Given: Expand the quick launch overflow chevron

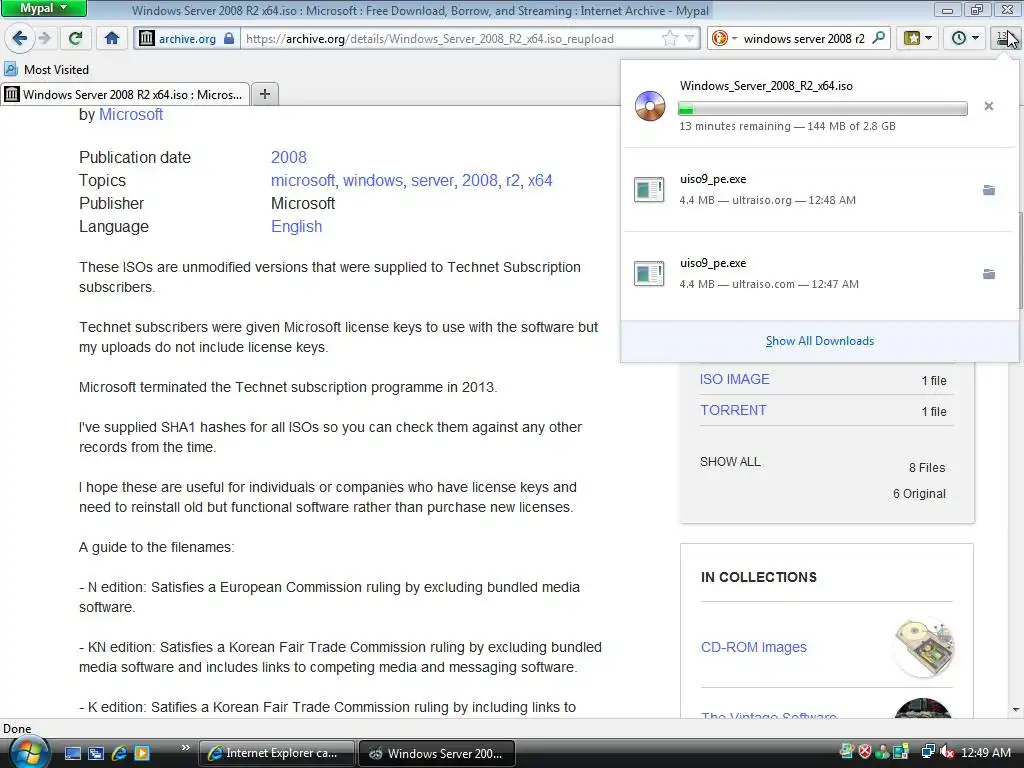Looking at the screenshot, I should [185, 748].
